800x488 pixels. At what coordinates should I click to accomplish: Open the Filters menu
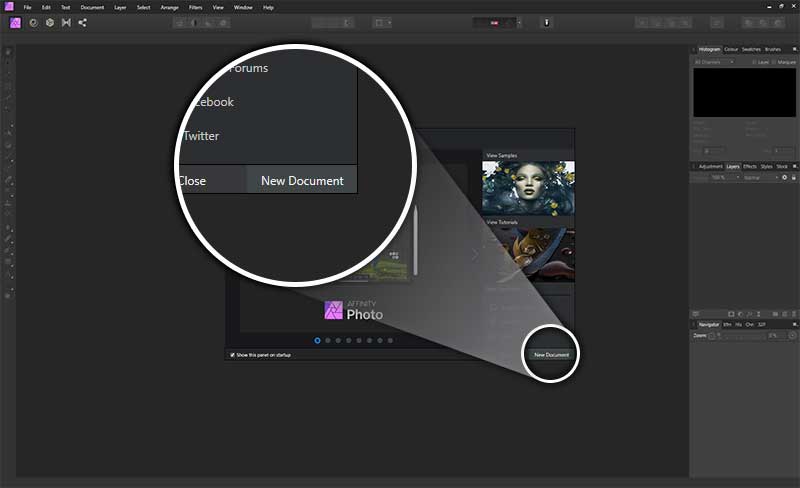195,8
